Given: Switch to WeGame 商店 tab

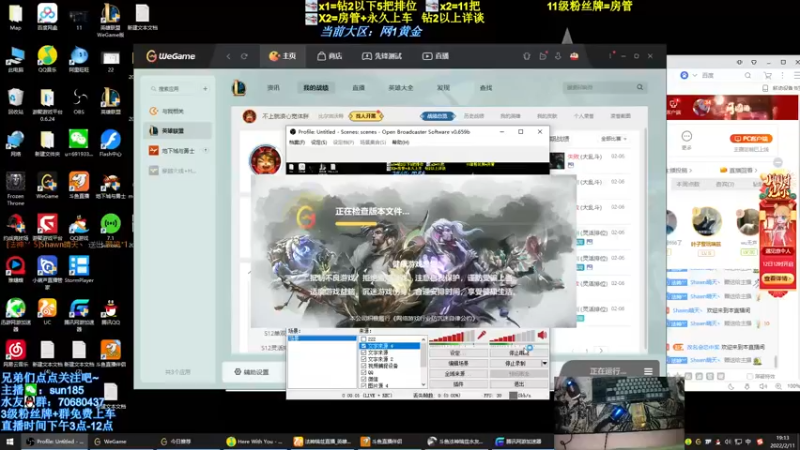Looking at the screenshot, I should (x=330, y=56).
